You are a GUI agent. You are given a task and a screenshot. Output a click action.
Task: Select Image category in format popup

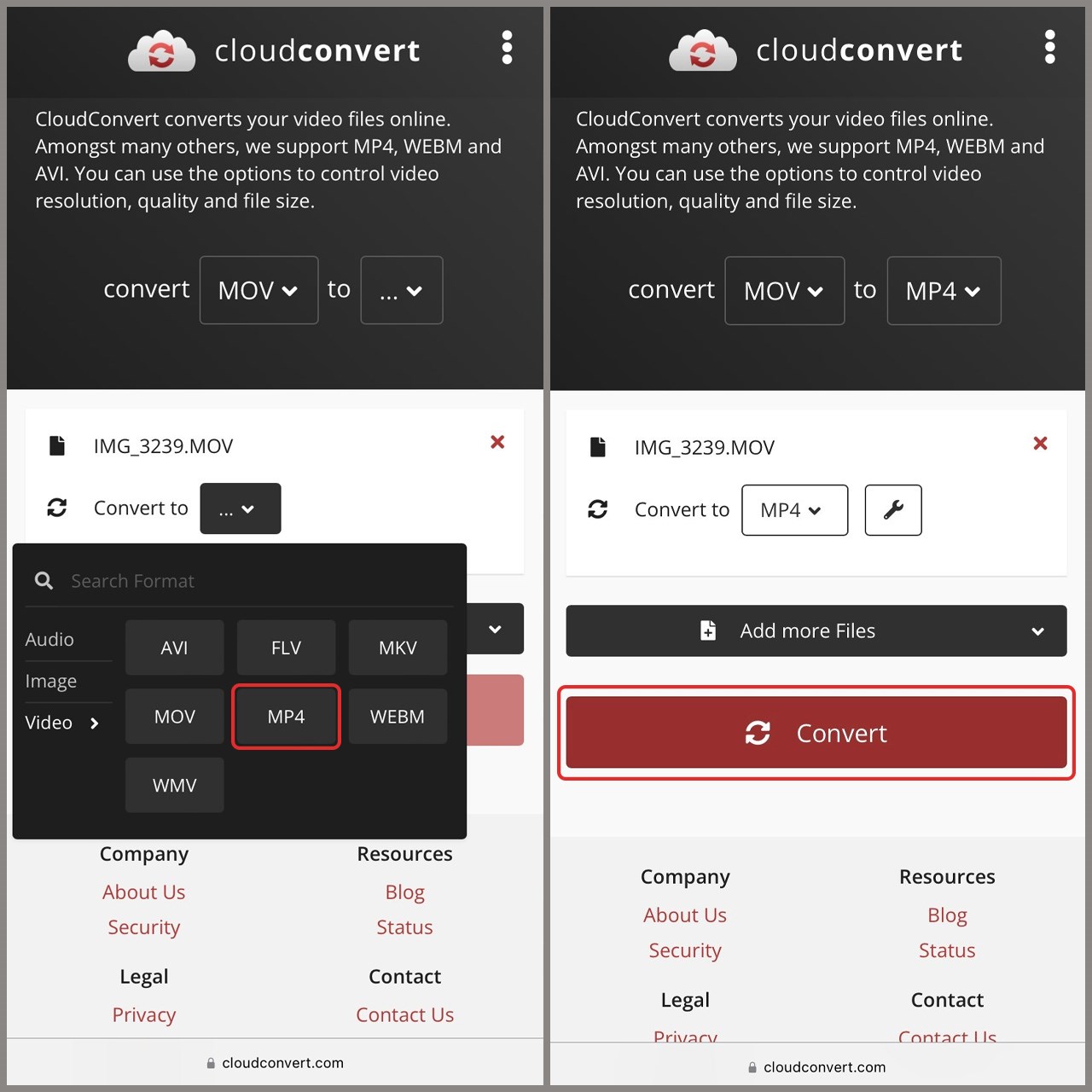(51, 681)
